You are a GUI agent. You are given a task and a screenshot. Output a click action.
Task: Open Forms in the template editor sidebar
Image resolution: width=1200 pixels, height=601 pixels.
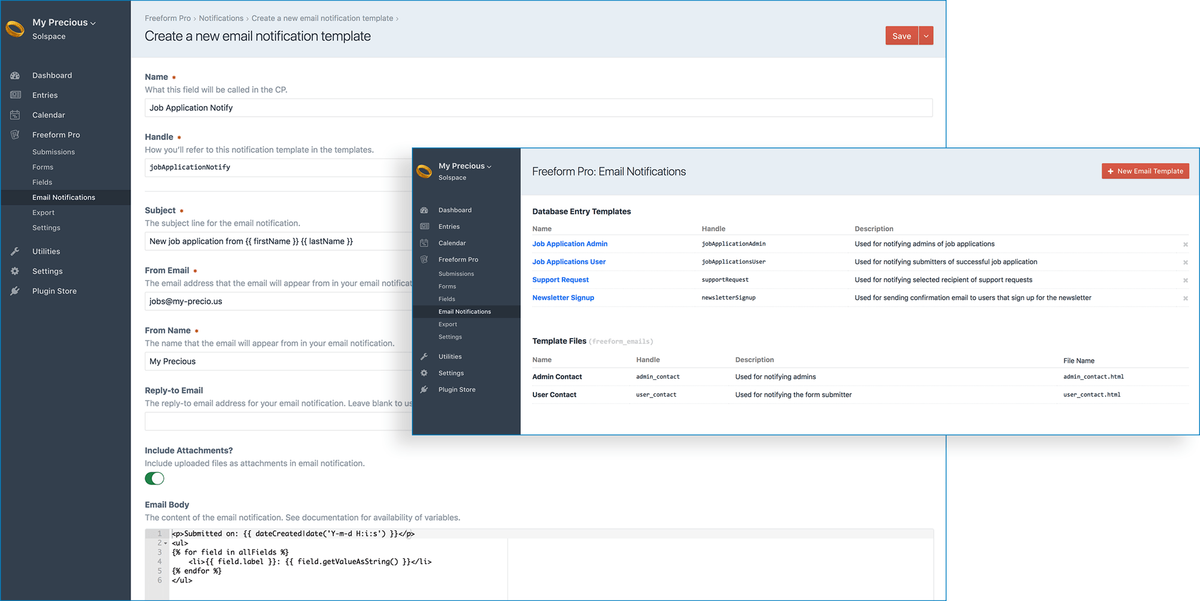point(42,167)
